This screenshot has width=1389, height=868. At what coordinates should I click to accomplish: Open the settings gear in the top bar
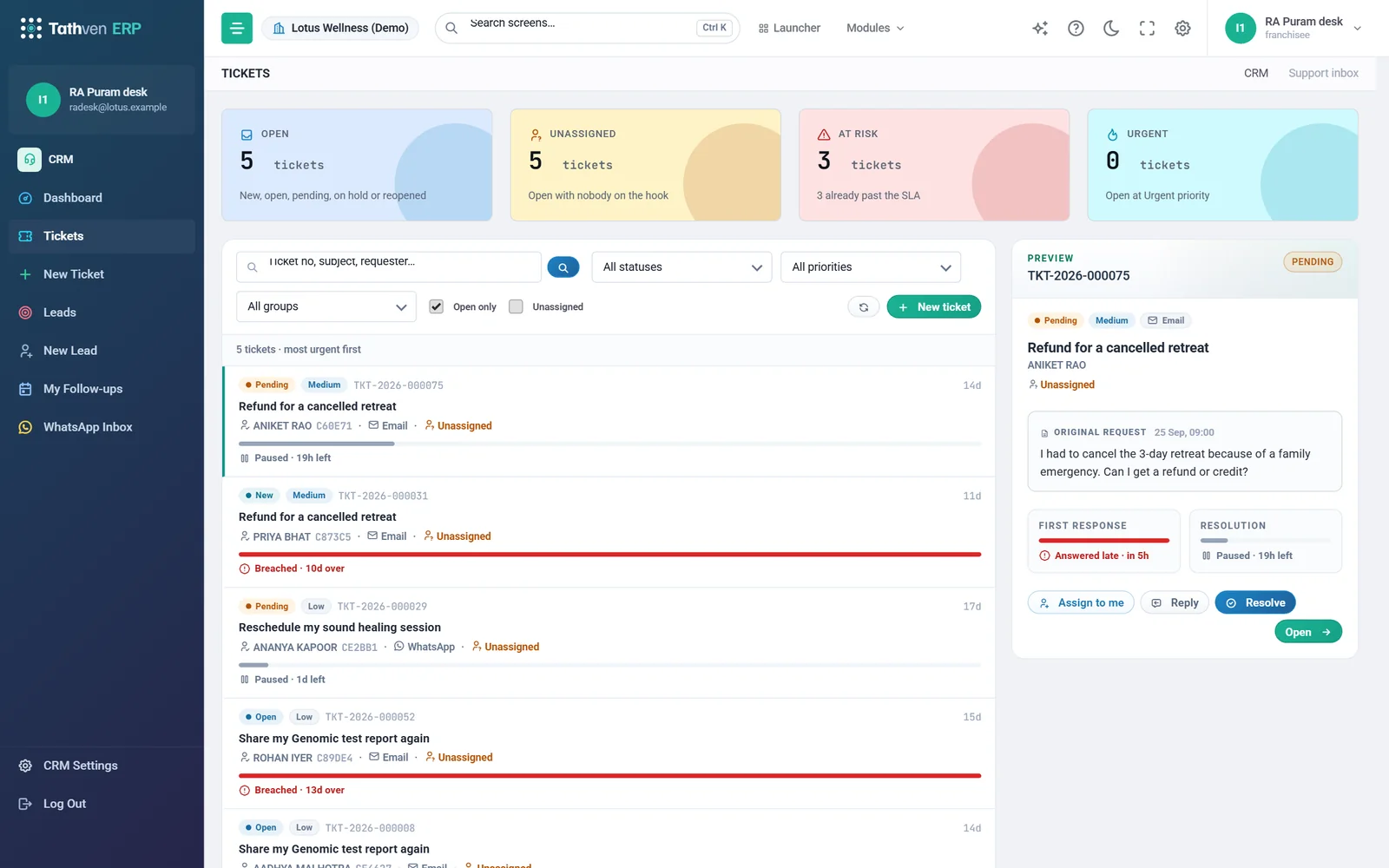pos(1182,28)
